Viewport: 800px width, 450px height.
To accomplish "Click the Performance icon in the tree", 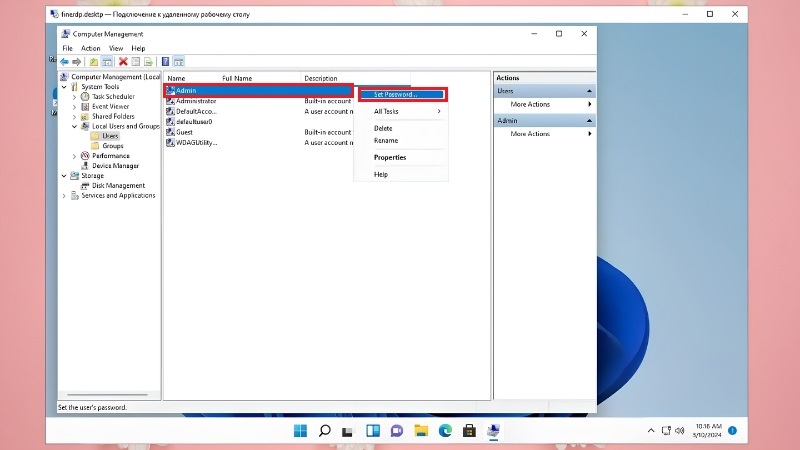I will (x=85, y=156).
